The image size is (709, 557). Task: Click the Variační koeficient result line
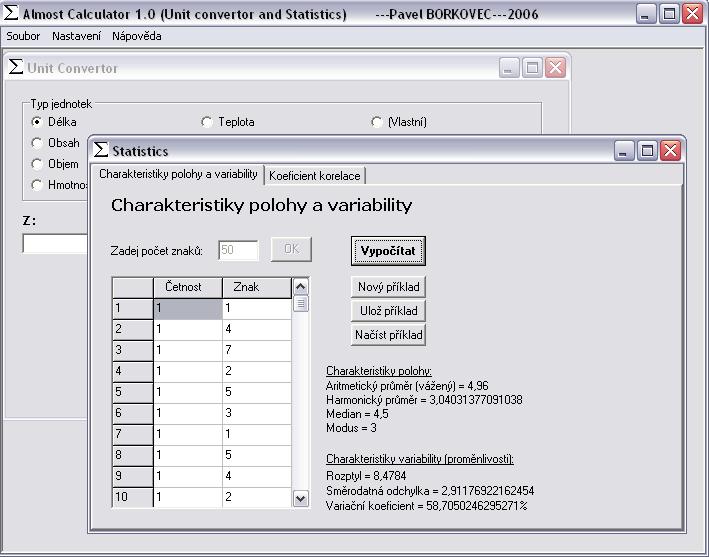click(x=427, y=505)
